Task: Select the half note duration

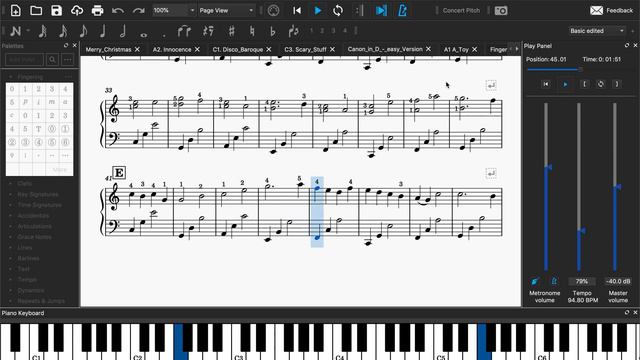Action: tap(123, 31)
